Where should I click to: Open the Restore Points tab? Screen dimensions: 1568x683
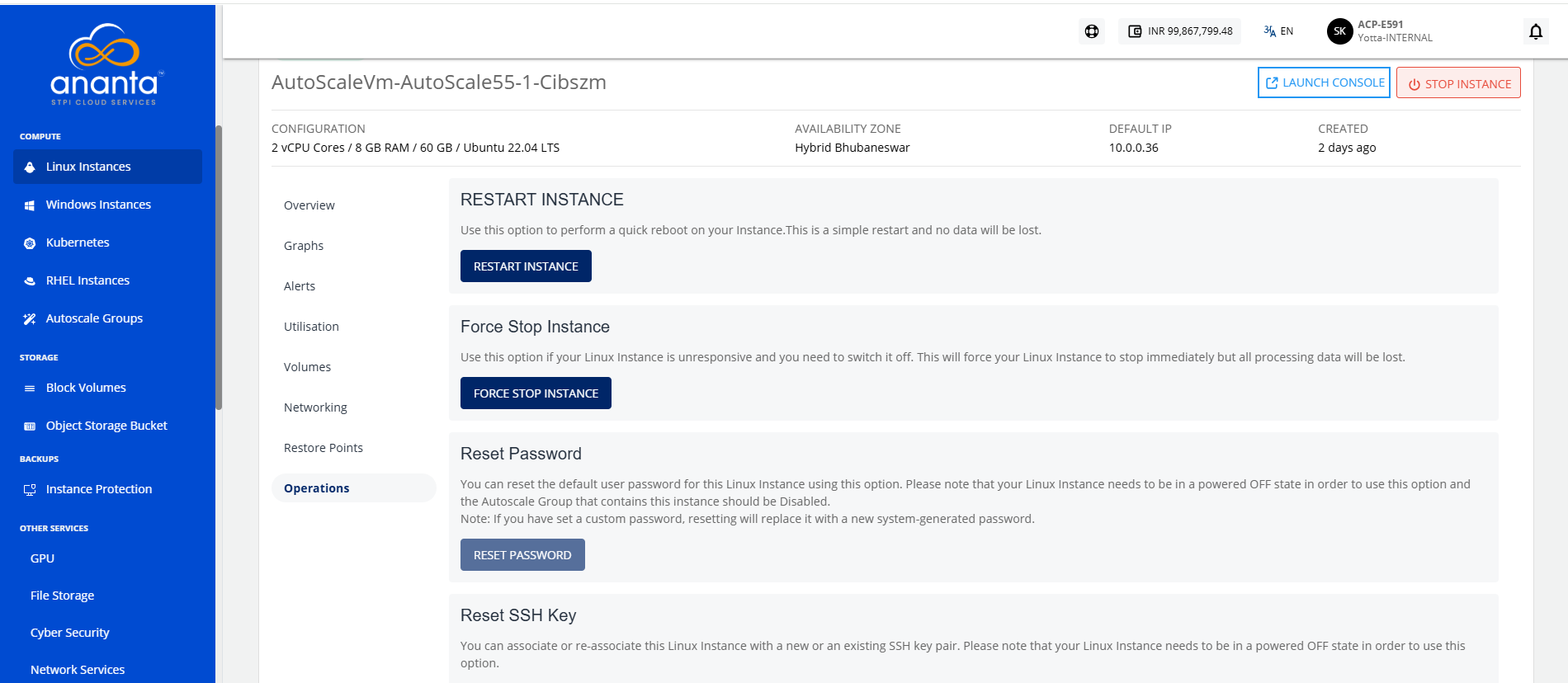(324, 448)
